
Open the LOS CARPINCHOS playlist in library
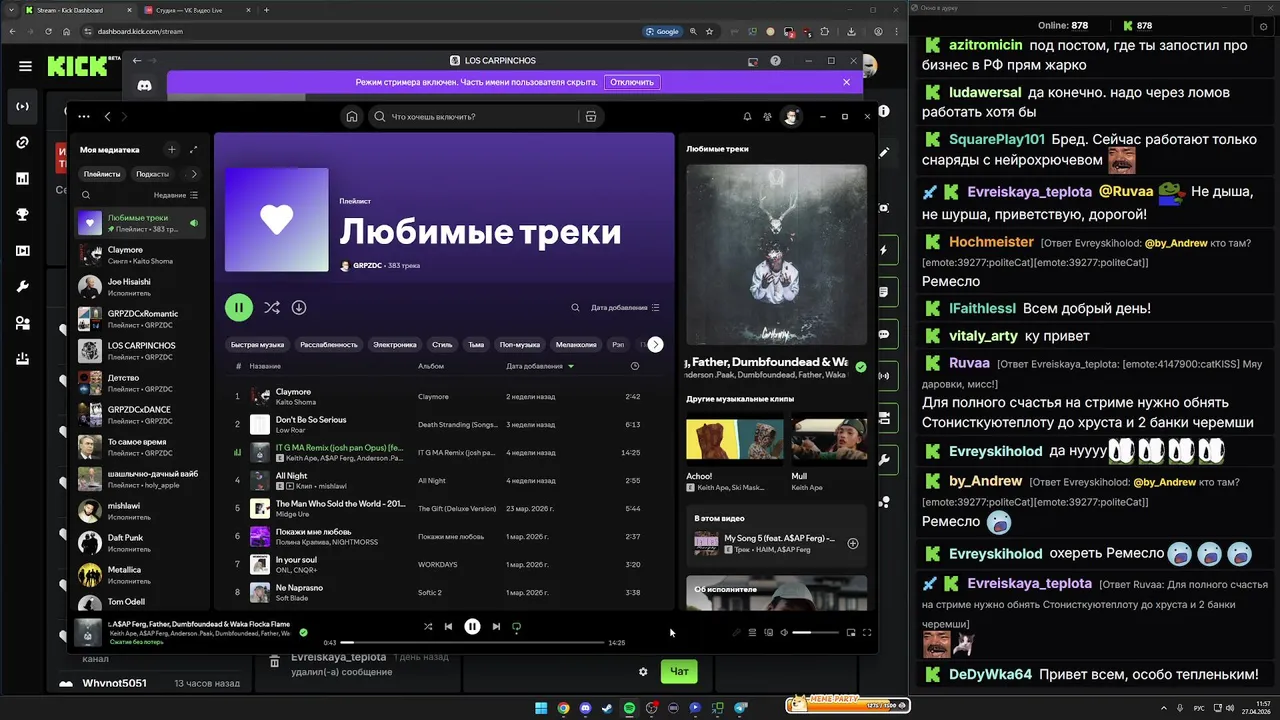[x=140, y=351]
